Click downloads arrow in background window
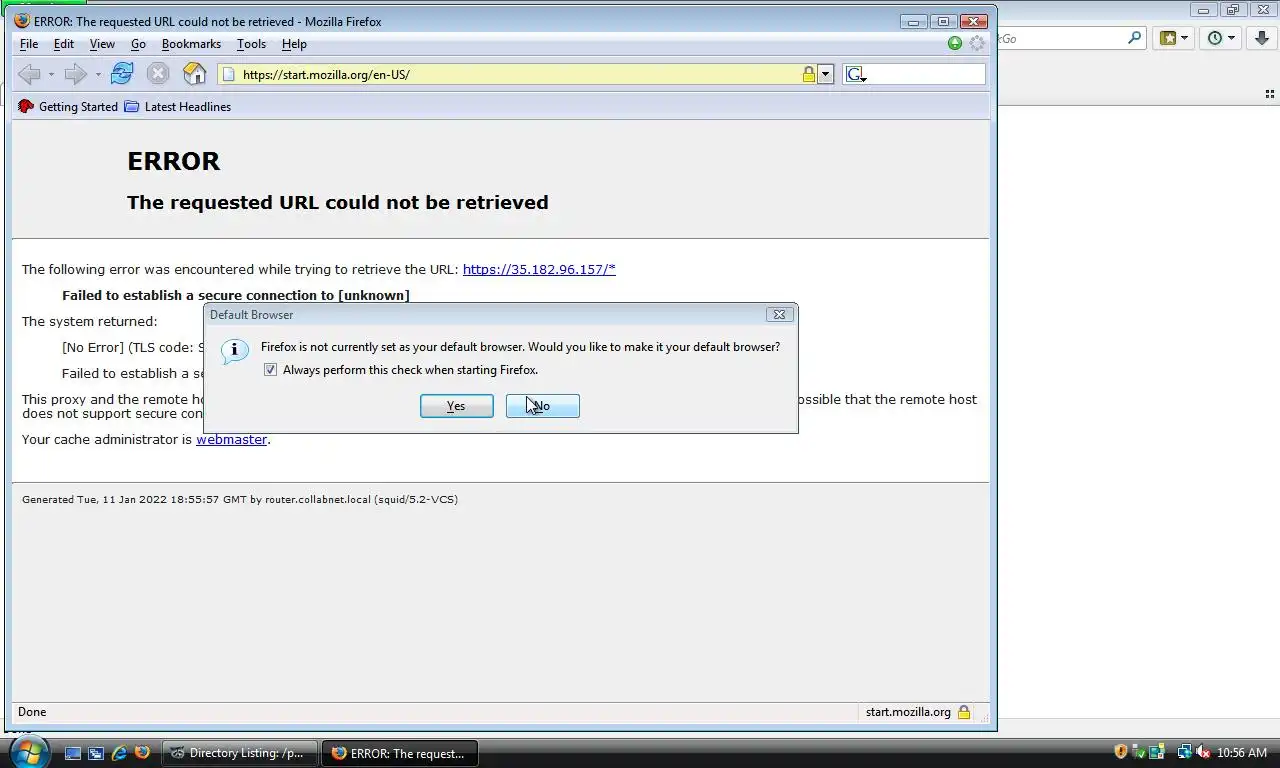Screen dimensions: 1280x768 1262,38
